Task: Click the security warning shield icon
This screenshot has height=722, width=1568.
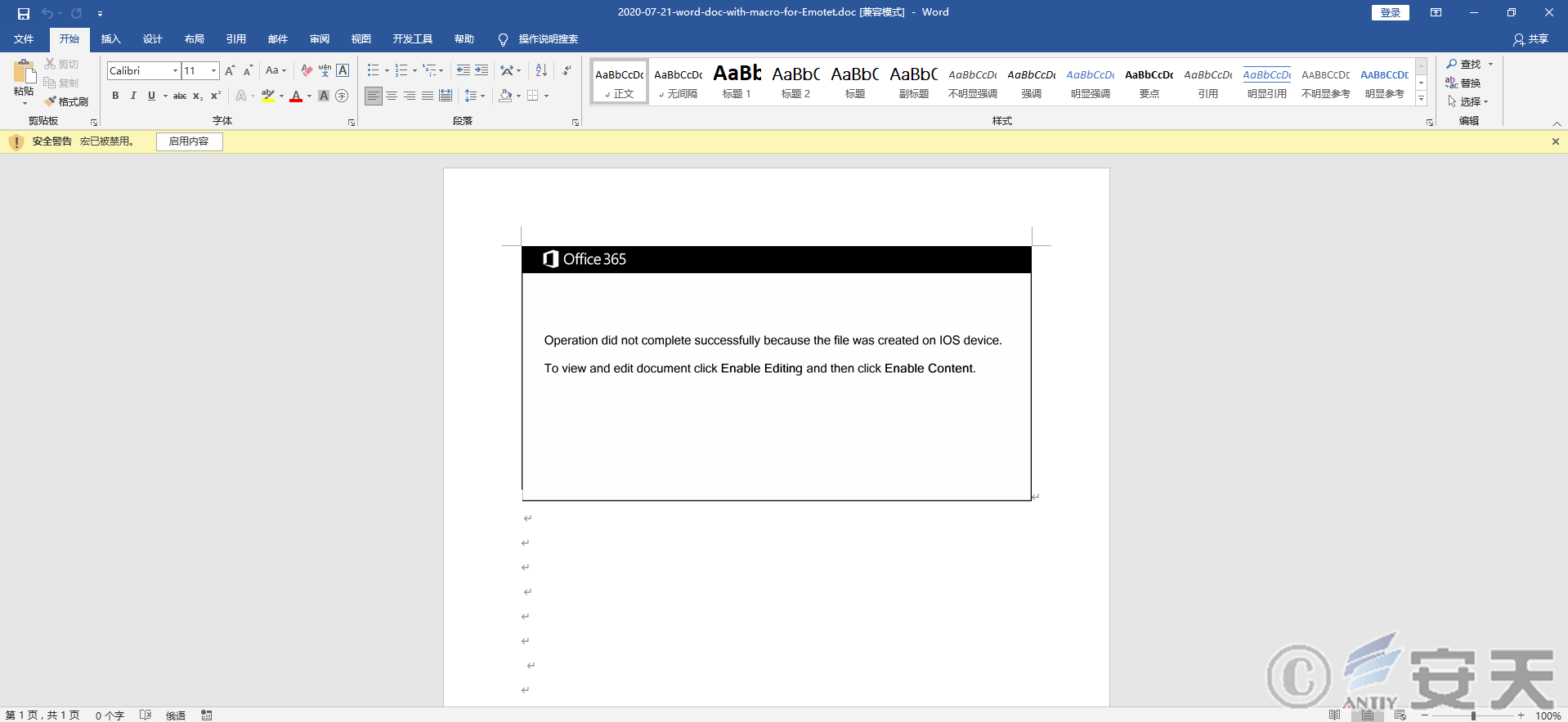Action: click(x=16, y=142)
